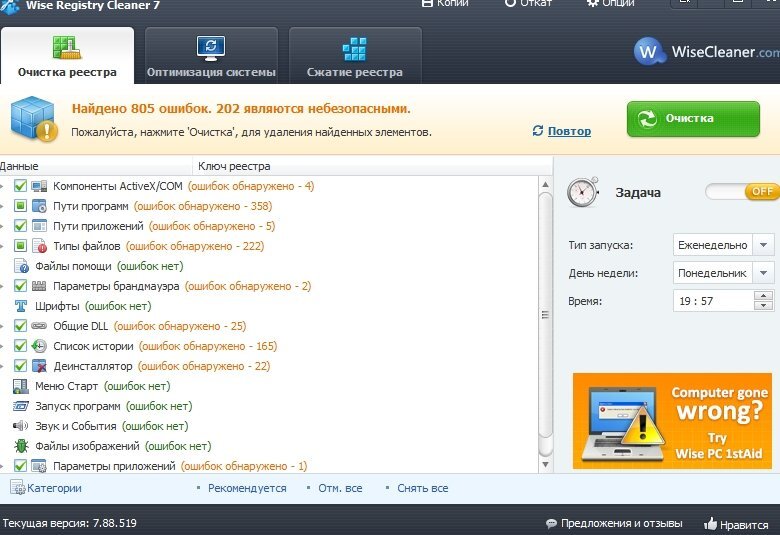Click the Компоненты ActiveX/COM icon

pyautogui.click(x=39, y=186)
